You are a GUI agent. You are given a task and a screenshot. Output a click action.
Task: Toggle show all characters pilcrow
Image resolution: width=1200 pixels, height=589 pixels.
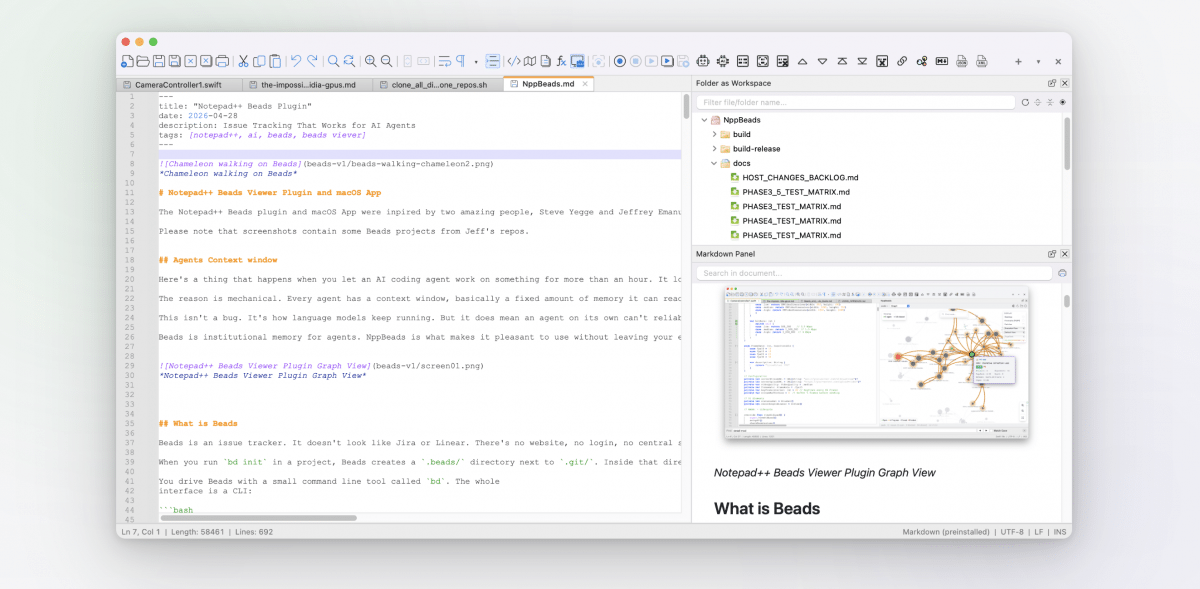(461, 61)
